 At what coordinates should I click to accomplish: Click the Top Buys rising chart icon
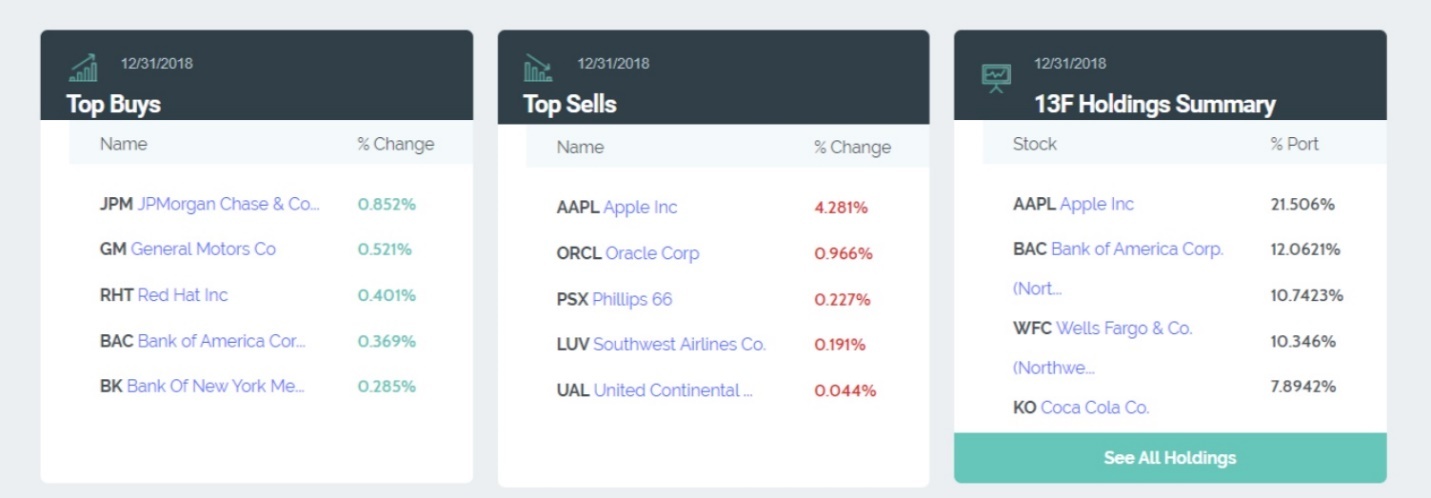[x=83, y=68]
